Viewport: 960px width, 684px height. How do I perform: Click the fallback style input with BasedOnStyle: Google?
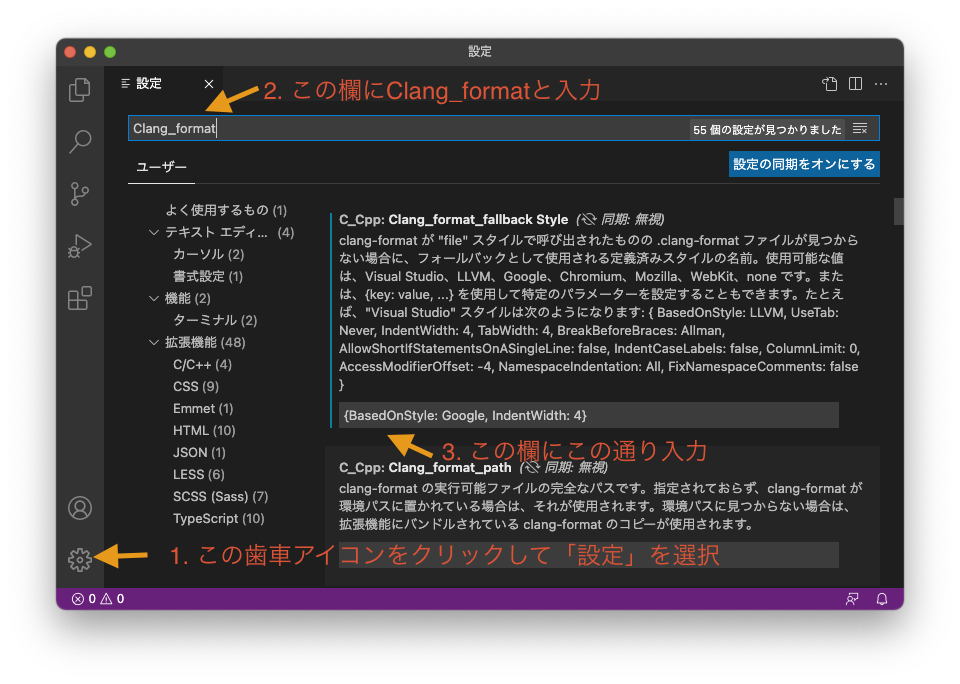(588, 415)
